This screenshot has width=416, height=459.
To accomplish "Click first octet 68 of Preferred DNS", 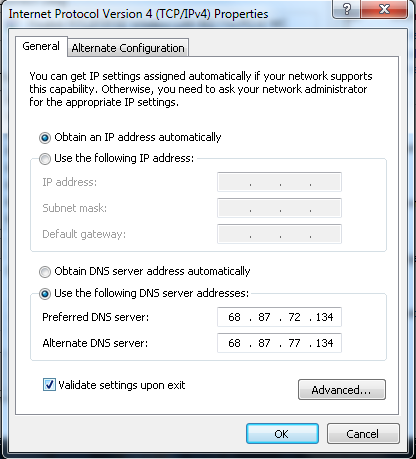I will pyautogui.click(x=234, y=317).
